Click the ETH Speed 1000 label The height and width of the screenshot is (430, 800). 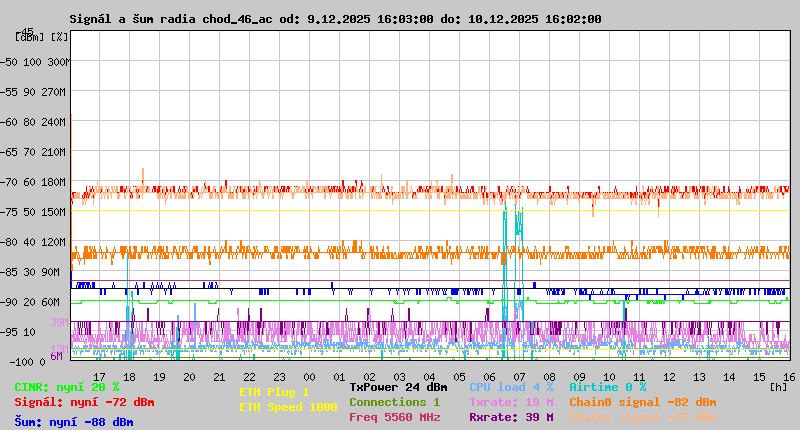pyautogui.click(x=288, y=407)
